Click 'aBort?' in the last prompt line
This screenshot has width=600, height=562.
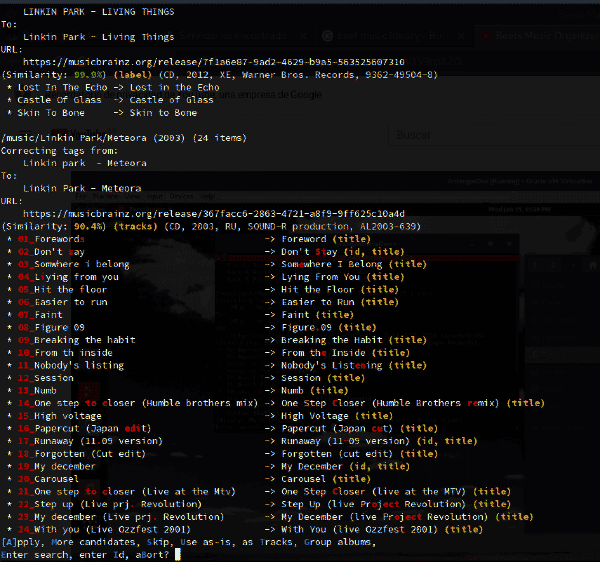(x=152, y=555)
